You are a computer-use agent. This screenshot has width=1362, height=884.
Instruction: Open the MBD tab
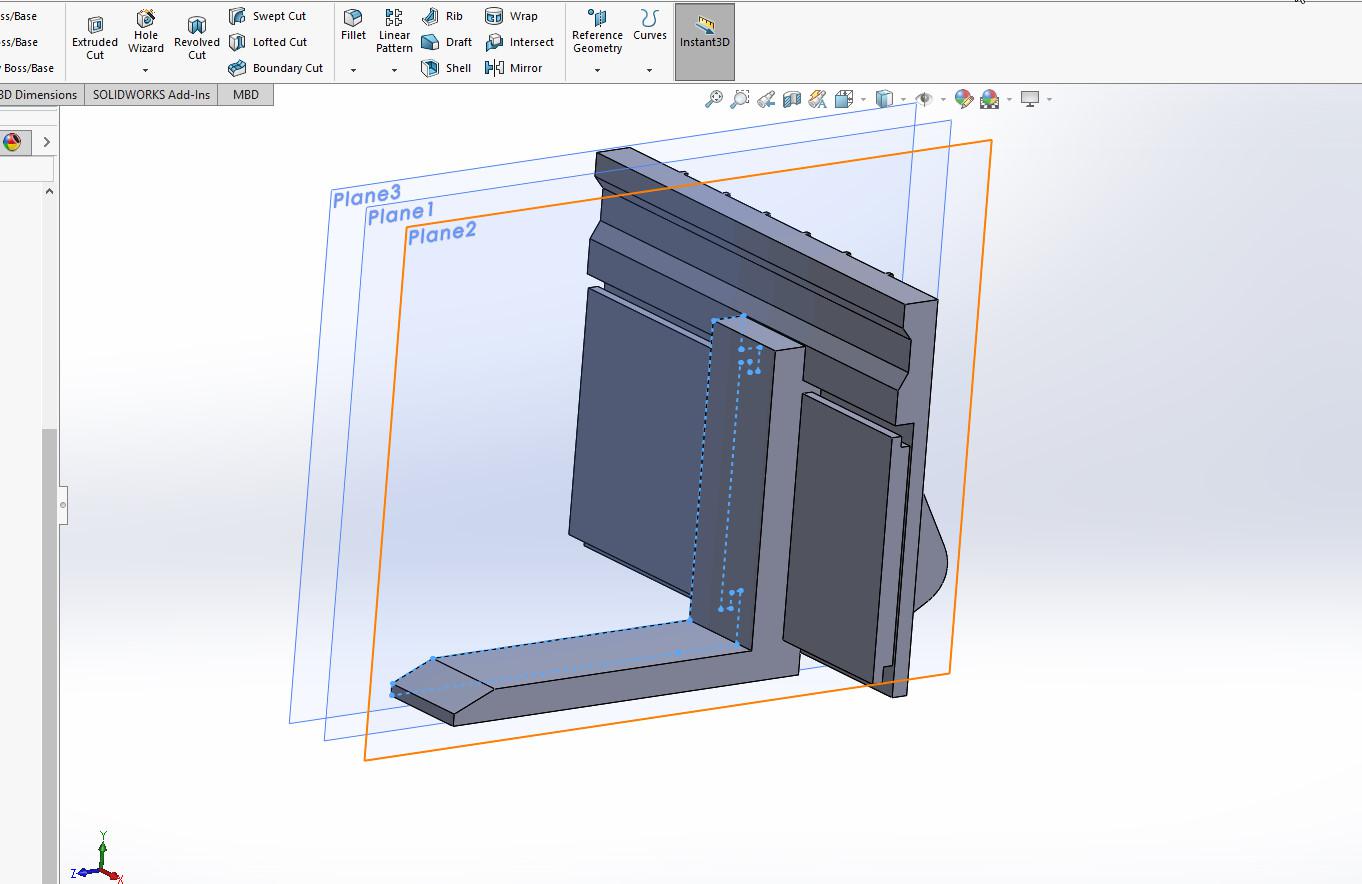(245, 95)
